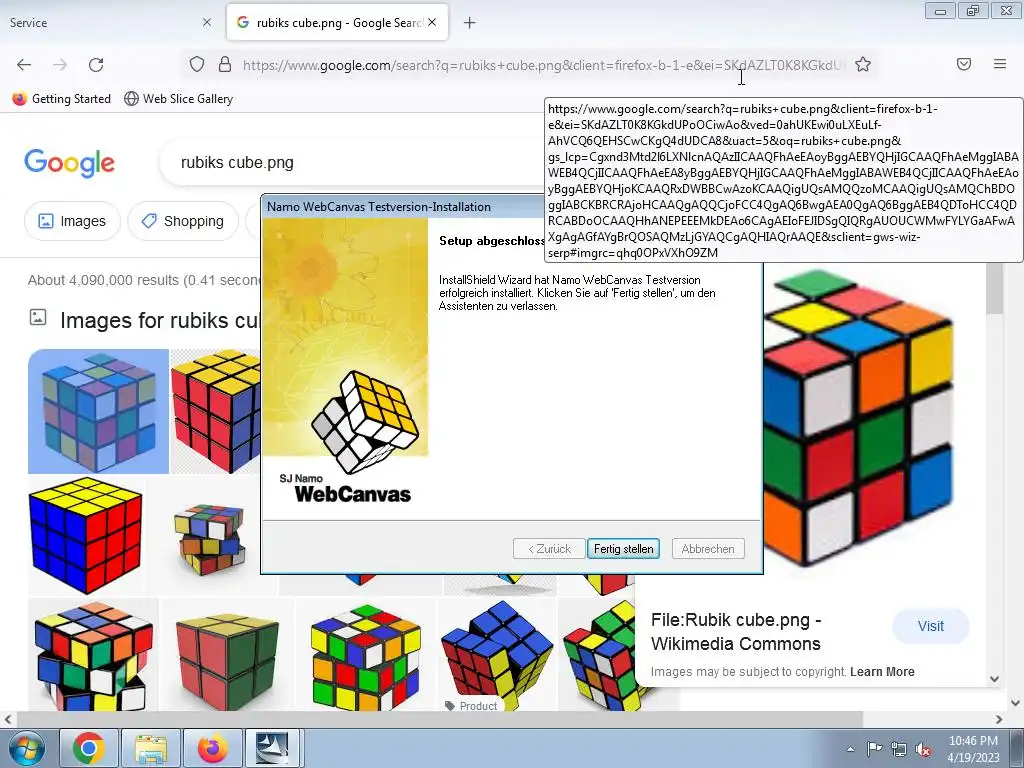Screen dimensions: 1024x768
Task: Click the image panel scroll-down arrow
Action: coord(994,679)
